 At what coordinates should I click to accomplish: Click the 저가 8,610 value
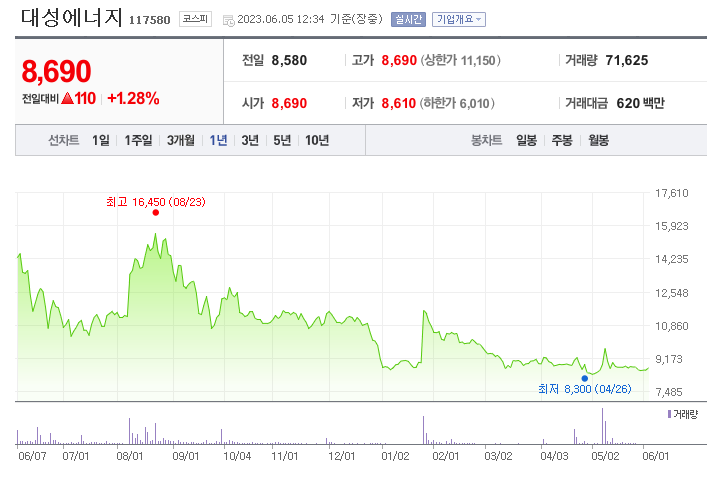point(399,104)
